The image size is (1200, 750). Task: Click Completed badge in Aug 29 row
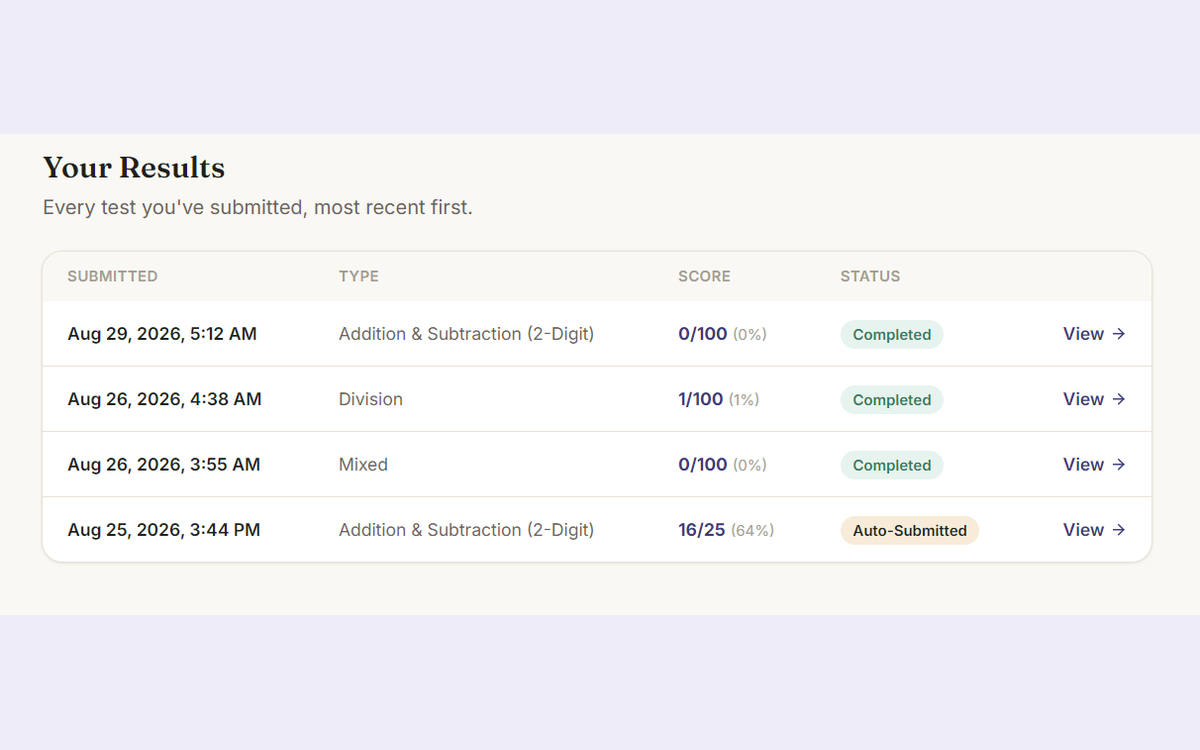coord(891,334)
